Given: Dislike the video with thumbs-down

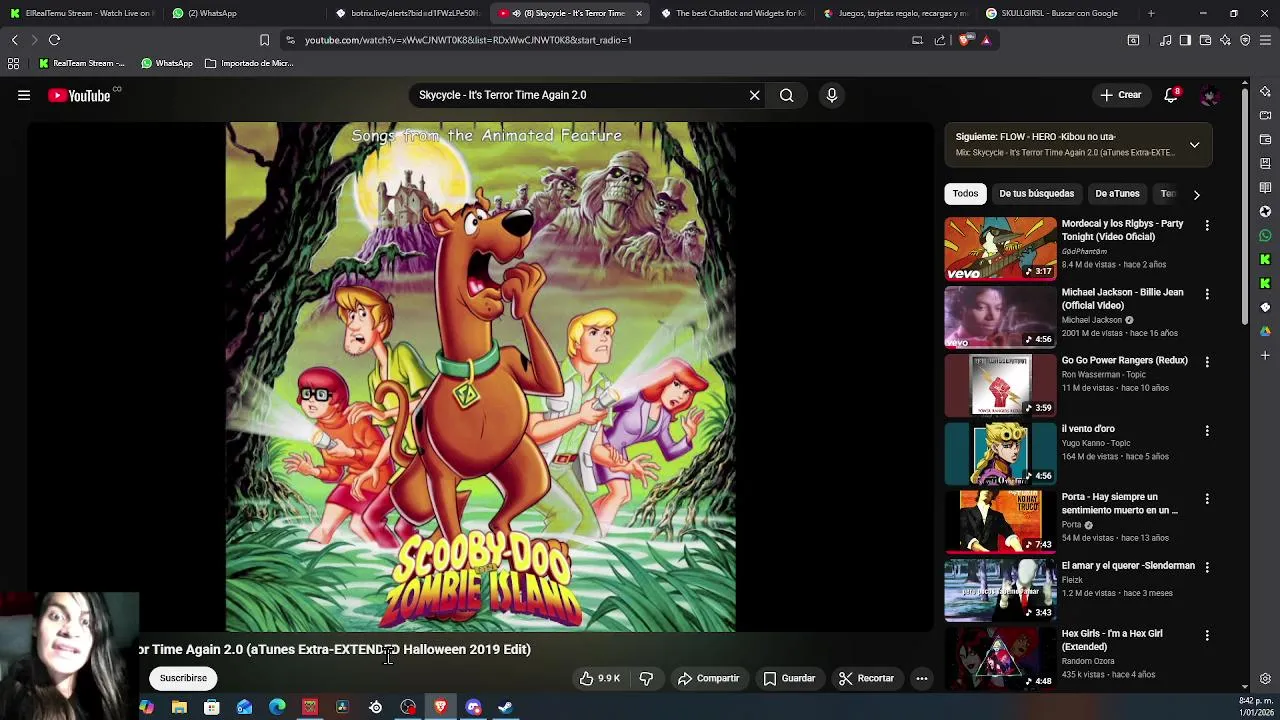Looking at the screenshot, I should click(646, 678).
